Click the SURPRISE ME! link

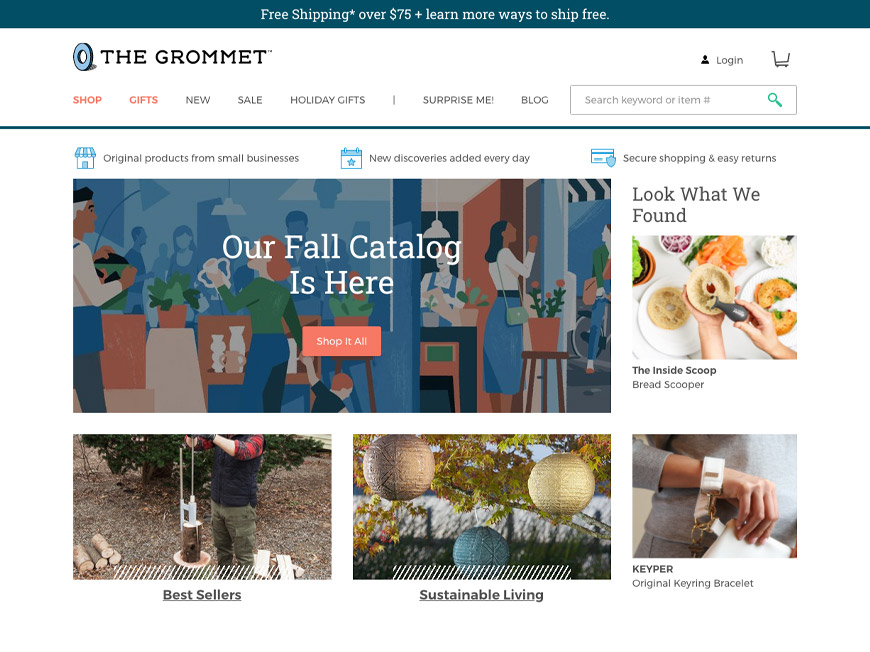pos(458,100)
